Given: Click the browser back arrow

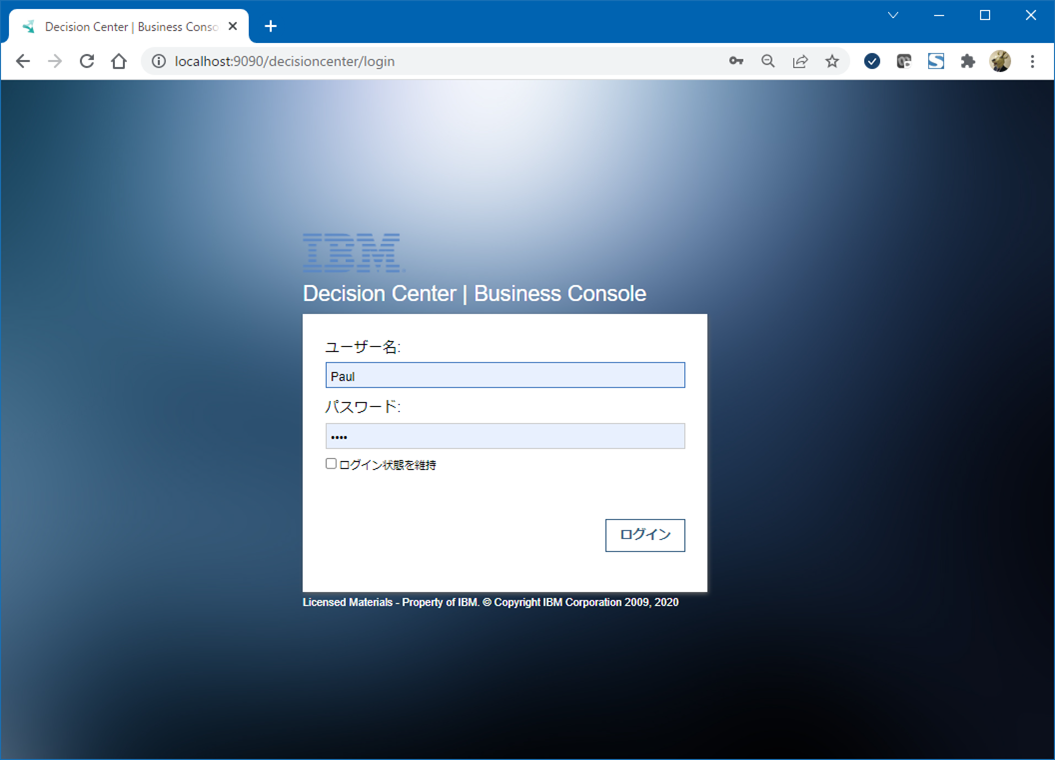Looking at the screenshot, I should coord(23,61).
